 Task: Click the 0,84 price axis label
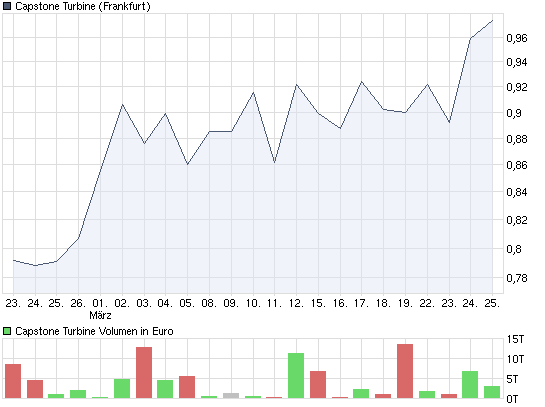click(517, 192)
